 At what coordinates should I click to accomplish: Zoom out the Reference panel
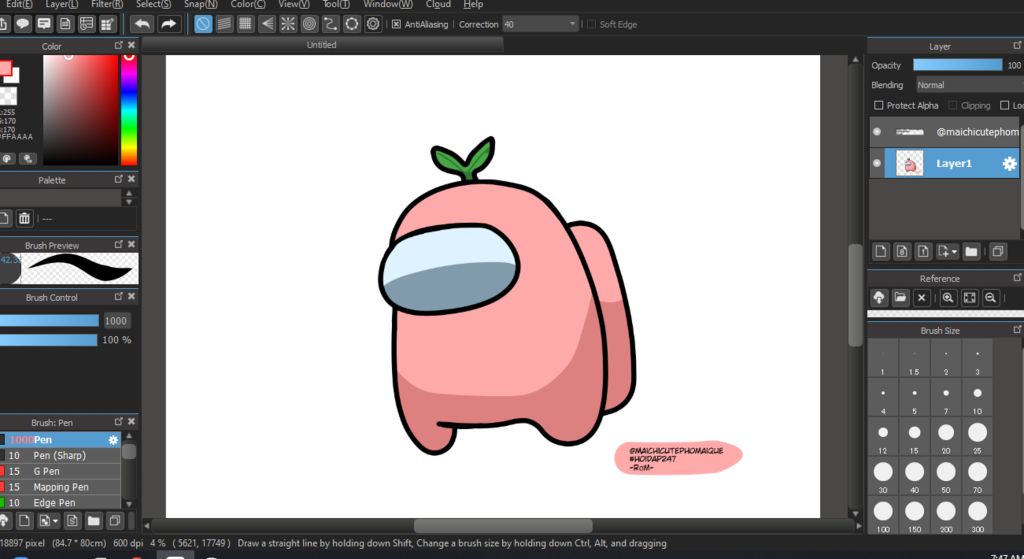pos(991,298)
